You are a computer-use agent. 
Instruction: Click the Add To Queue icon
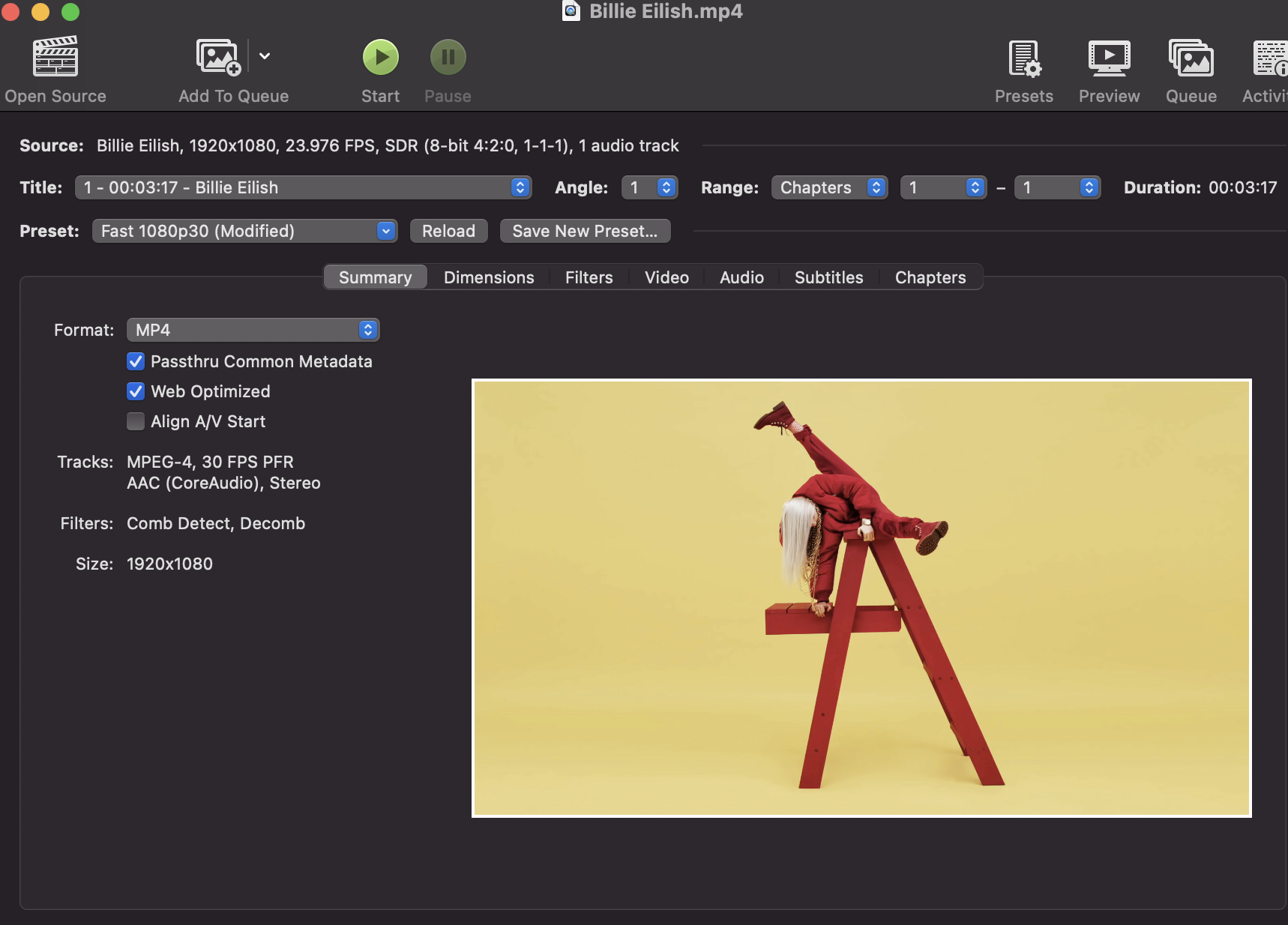[x=218, y=57]
